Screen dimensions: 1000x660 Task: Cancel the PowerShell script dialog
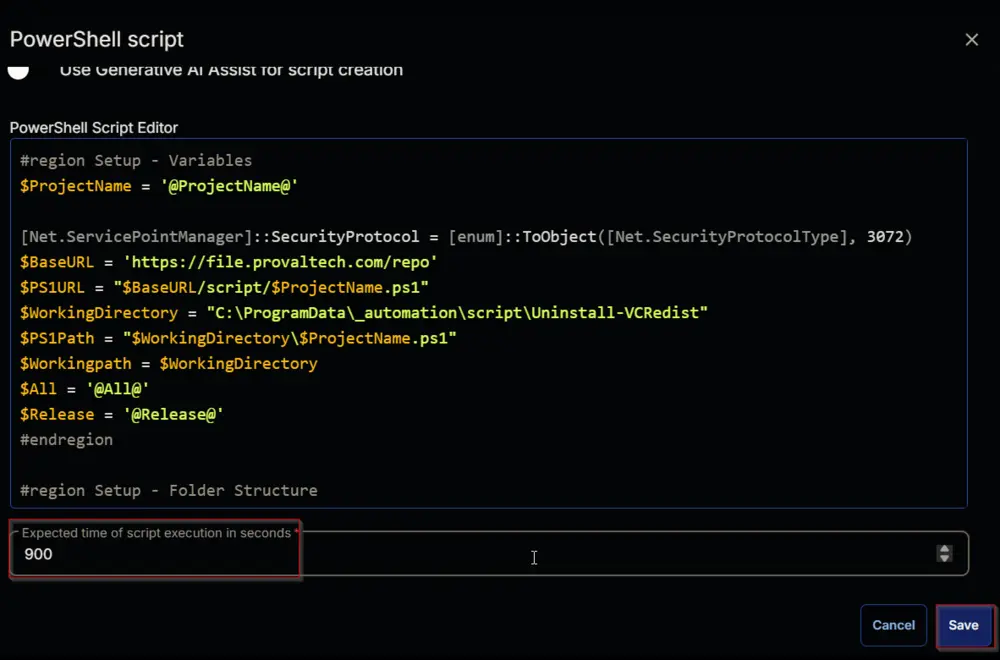click(893, 625)
